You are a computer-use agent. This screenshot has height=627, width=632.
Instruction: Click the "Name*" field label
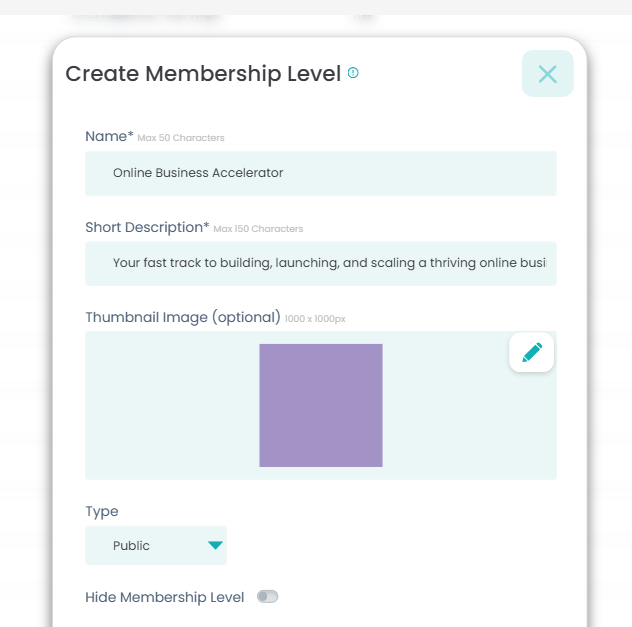click(x=109, y=136)
